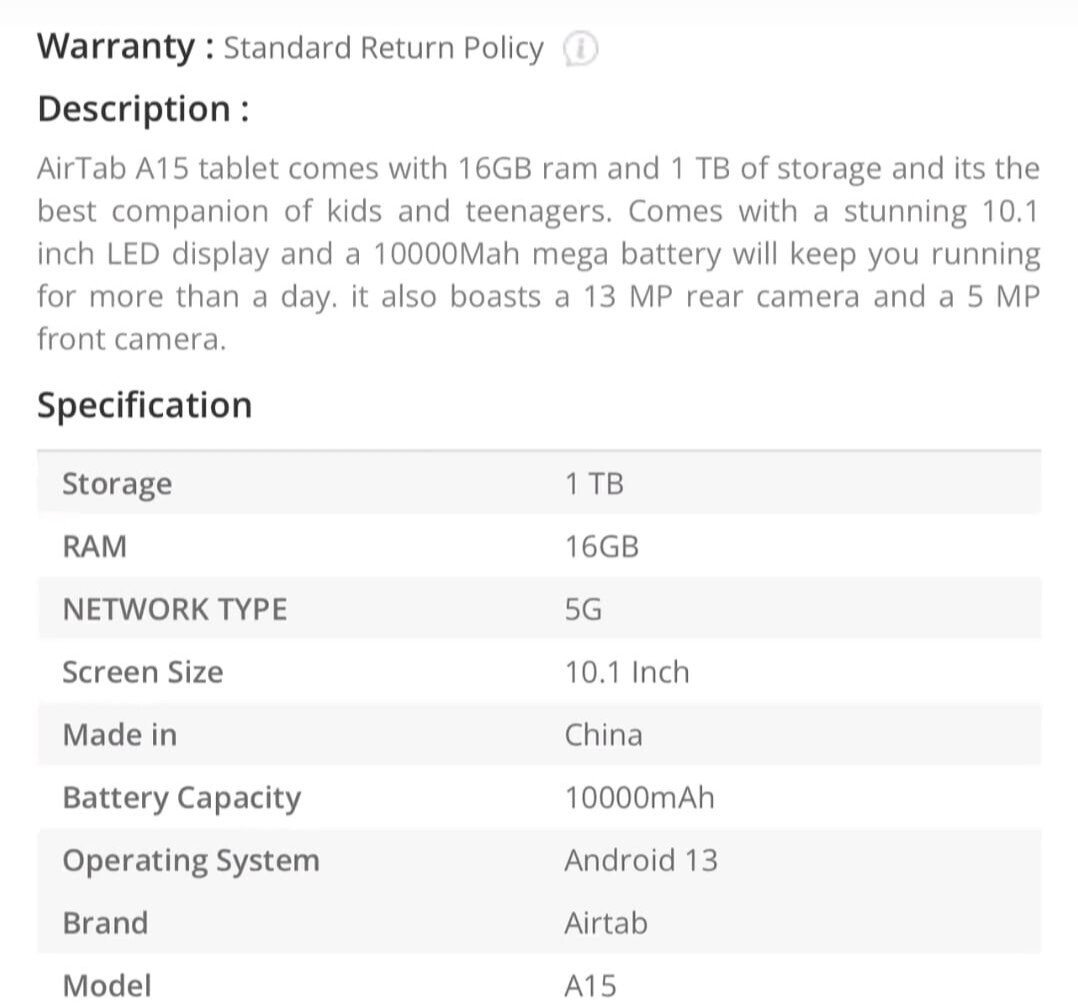Click the 5G network value
Screen dimensions: 1078x1004
coord(583,610)
